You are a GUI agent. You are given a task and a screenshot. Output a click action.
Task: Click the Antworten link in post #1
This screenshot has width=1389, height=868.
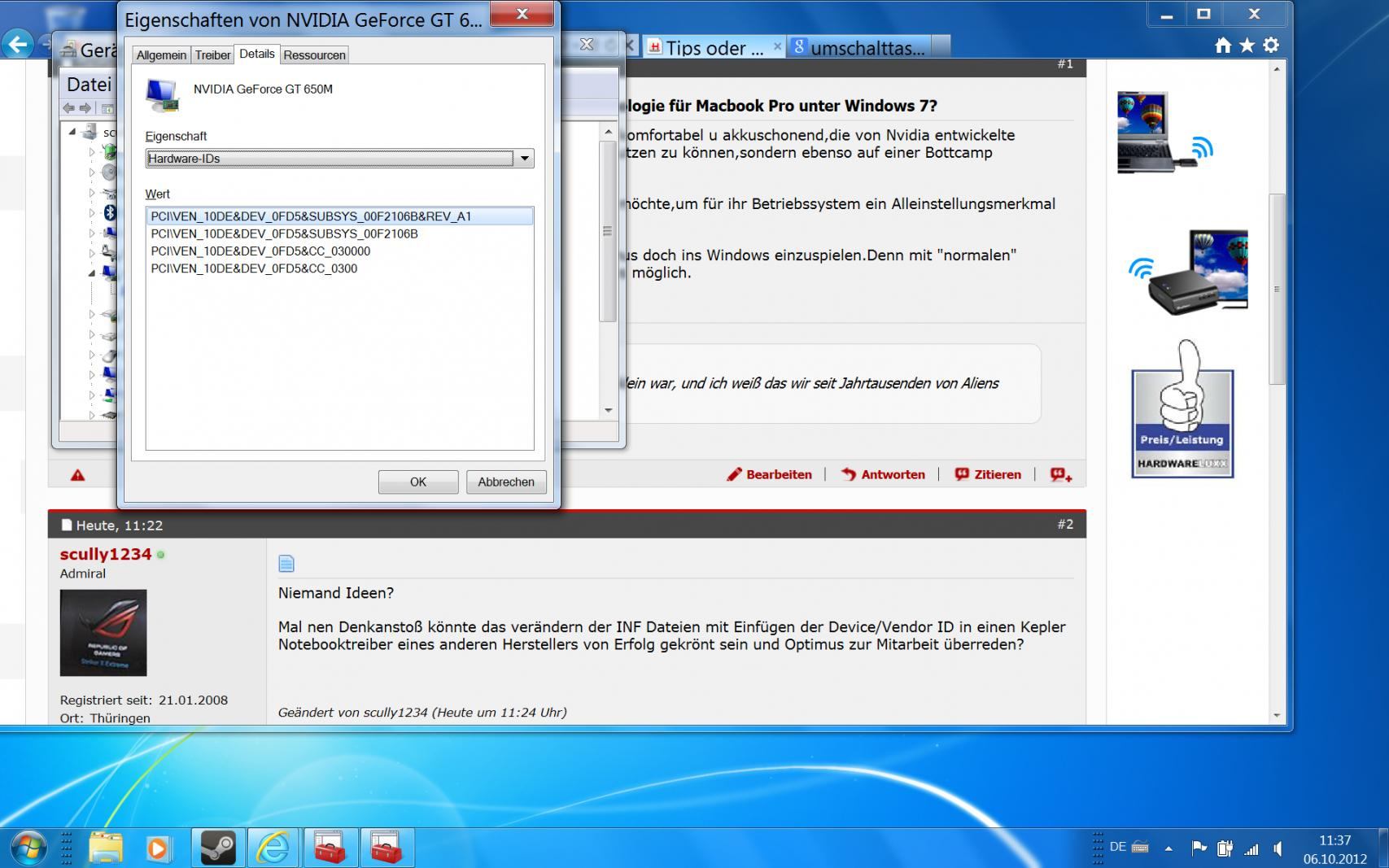tap(883, 474)
